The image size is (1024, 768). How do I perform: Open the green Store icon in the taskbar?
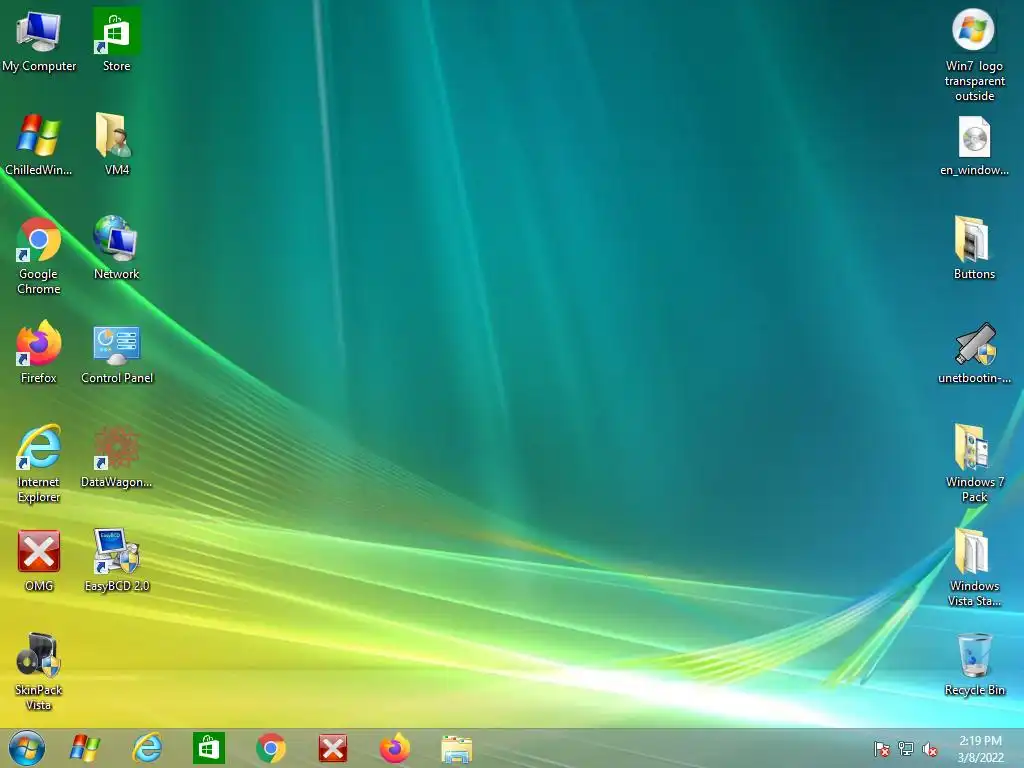[209, 748]
